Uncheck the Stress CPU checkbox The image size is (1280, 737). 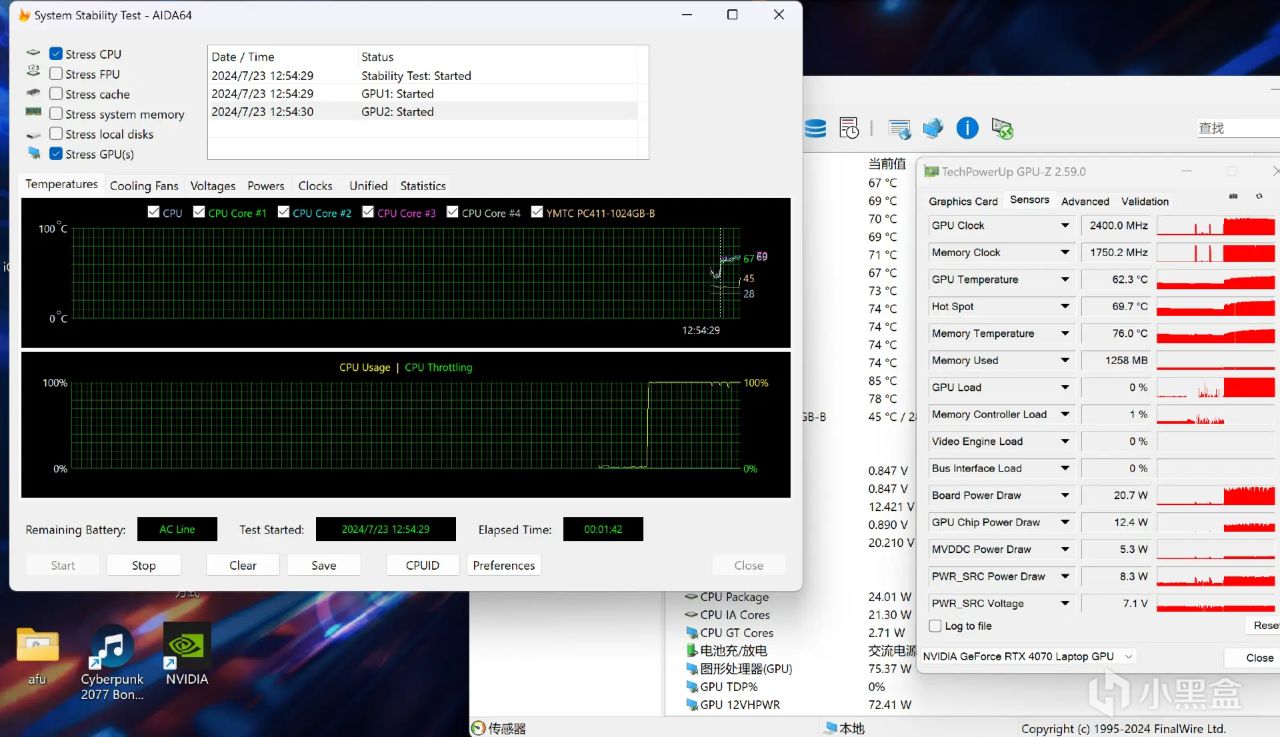pyautogui.click(x=56, y=54)
